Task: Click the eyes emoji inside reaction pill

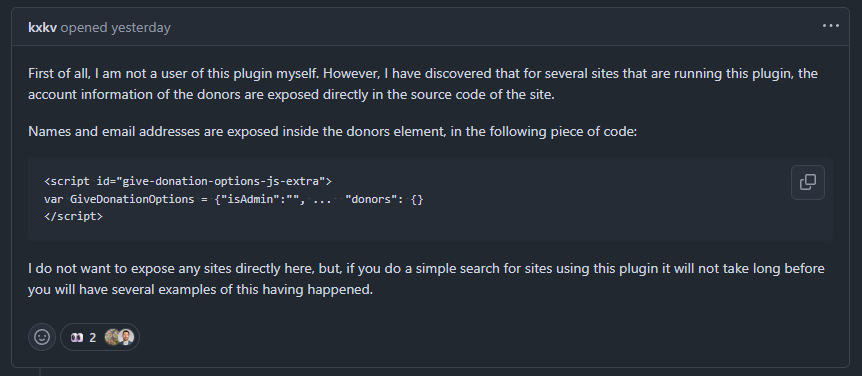Action: 77,338
